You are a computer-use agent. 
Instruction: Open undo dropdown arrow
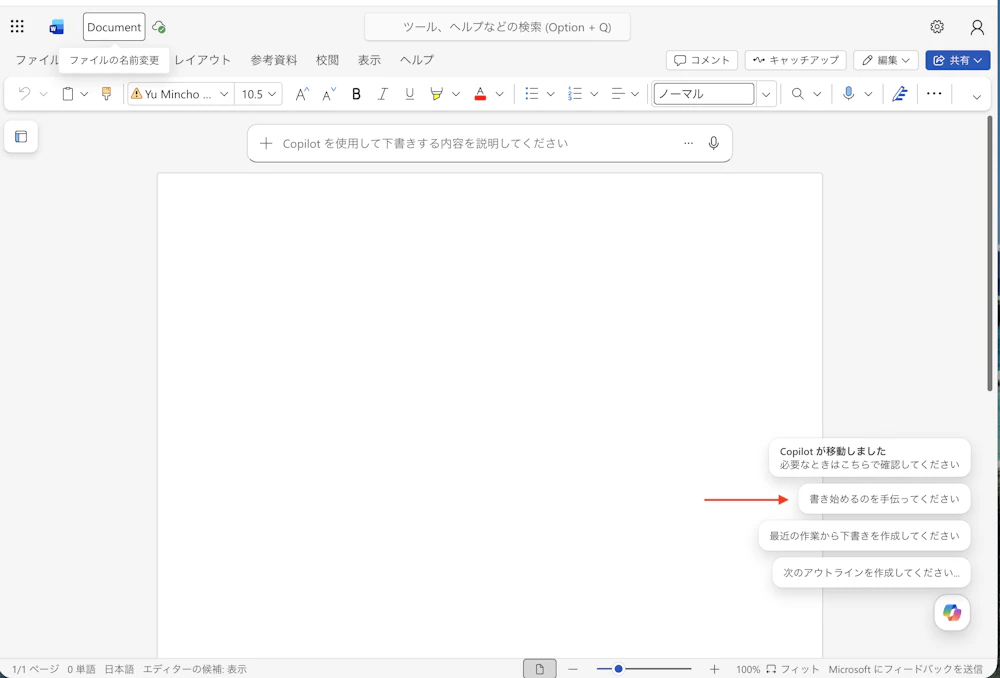click(43, 94)
